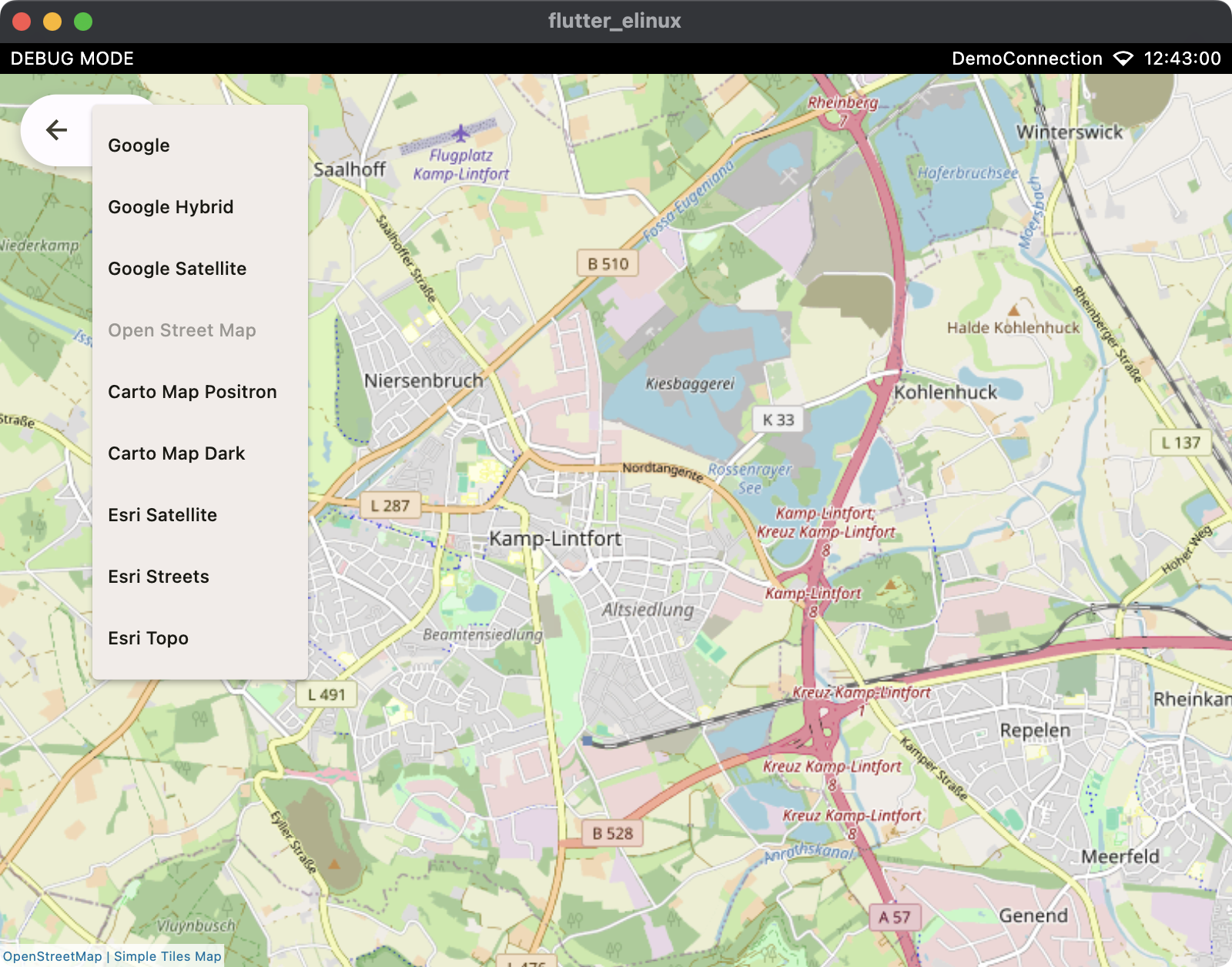Click the Rossenrayer See label

coord(749,478)
